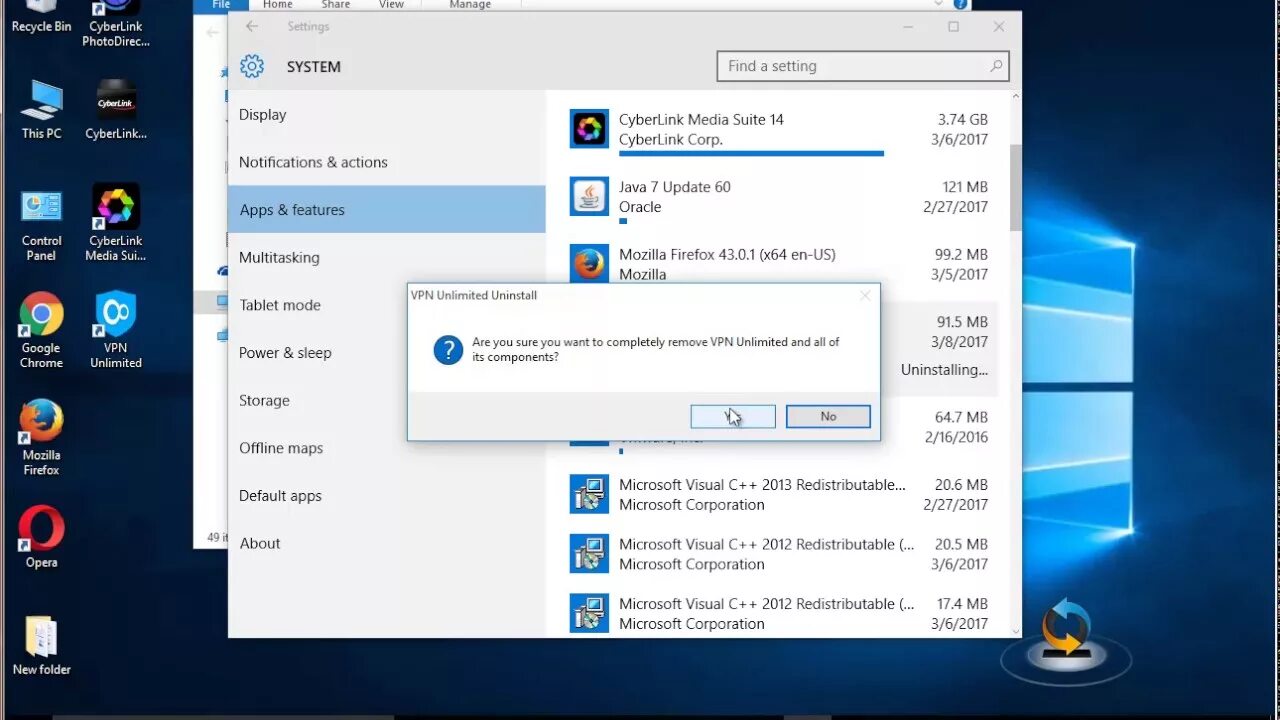Open Recycle Bin on desktop
The width and height of the screenshot is (1280, 720).
click(41, 17)
